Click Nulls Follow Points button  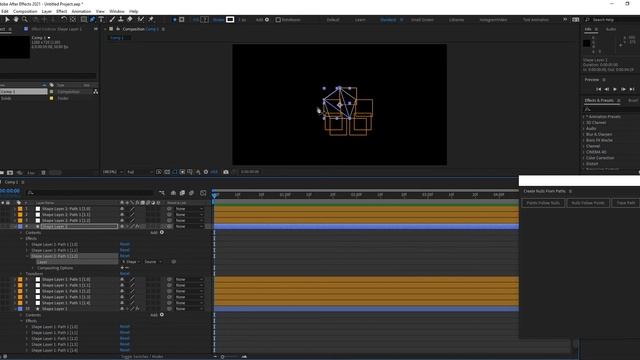point(588,203)
